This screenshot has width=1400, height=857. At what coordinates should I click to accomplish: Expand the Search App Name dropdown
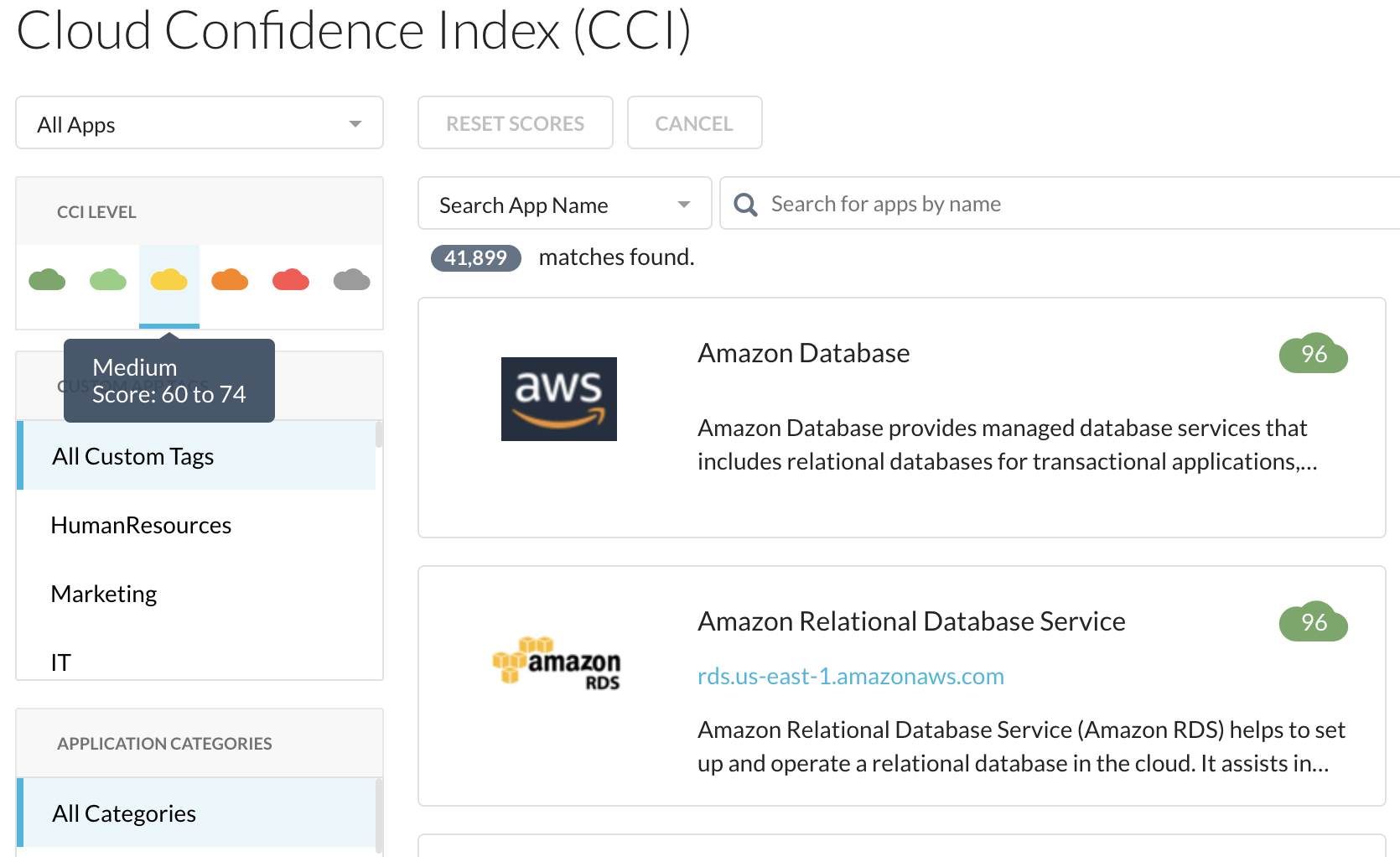565,203
